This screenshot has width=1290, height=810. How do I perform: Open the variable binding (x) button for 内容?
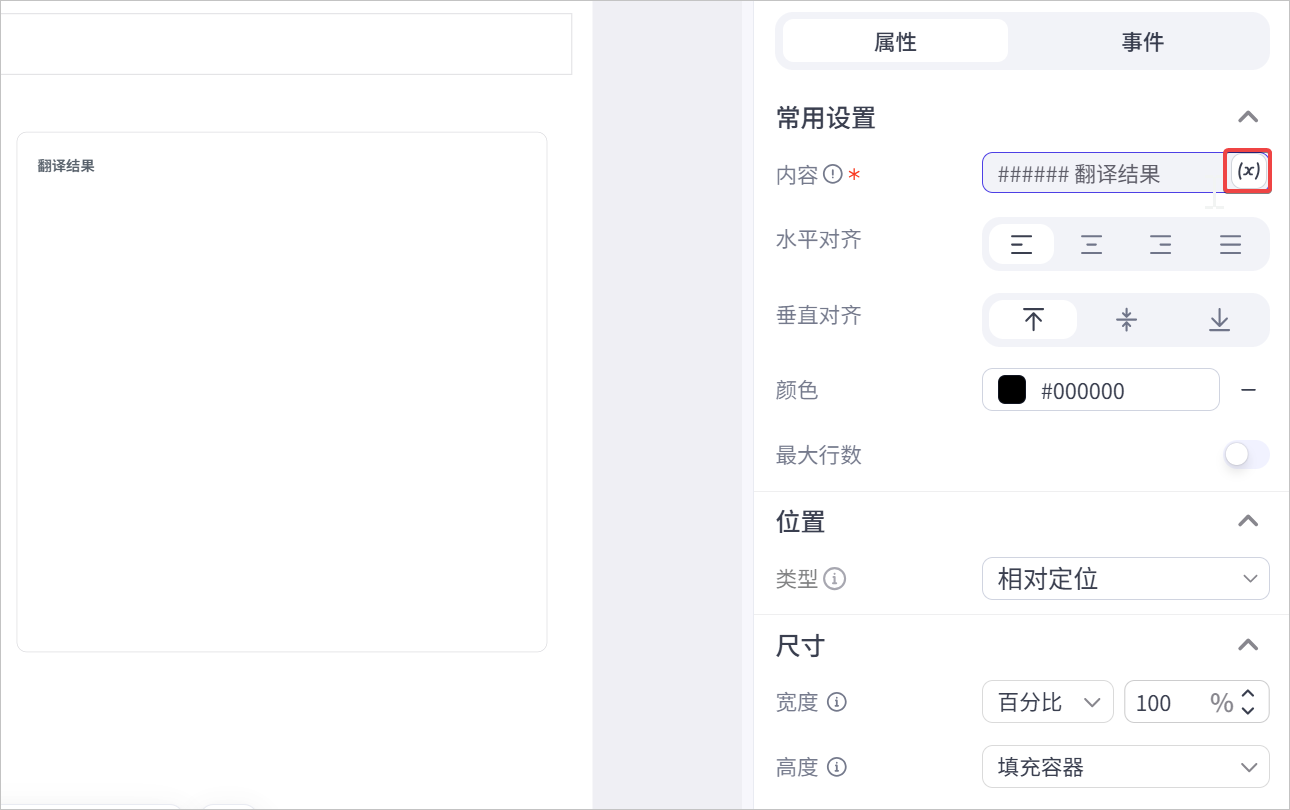(x=1248, y=171)
